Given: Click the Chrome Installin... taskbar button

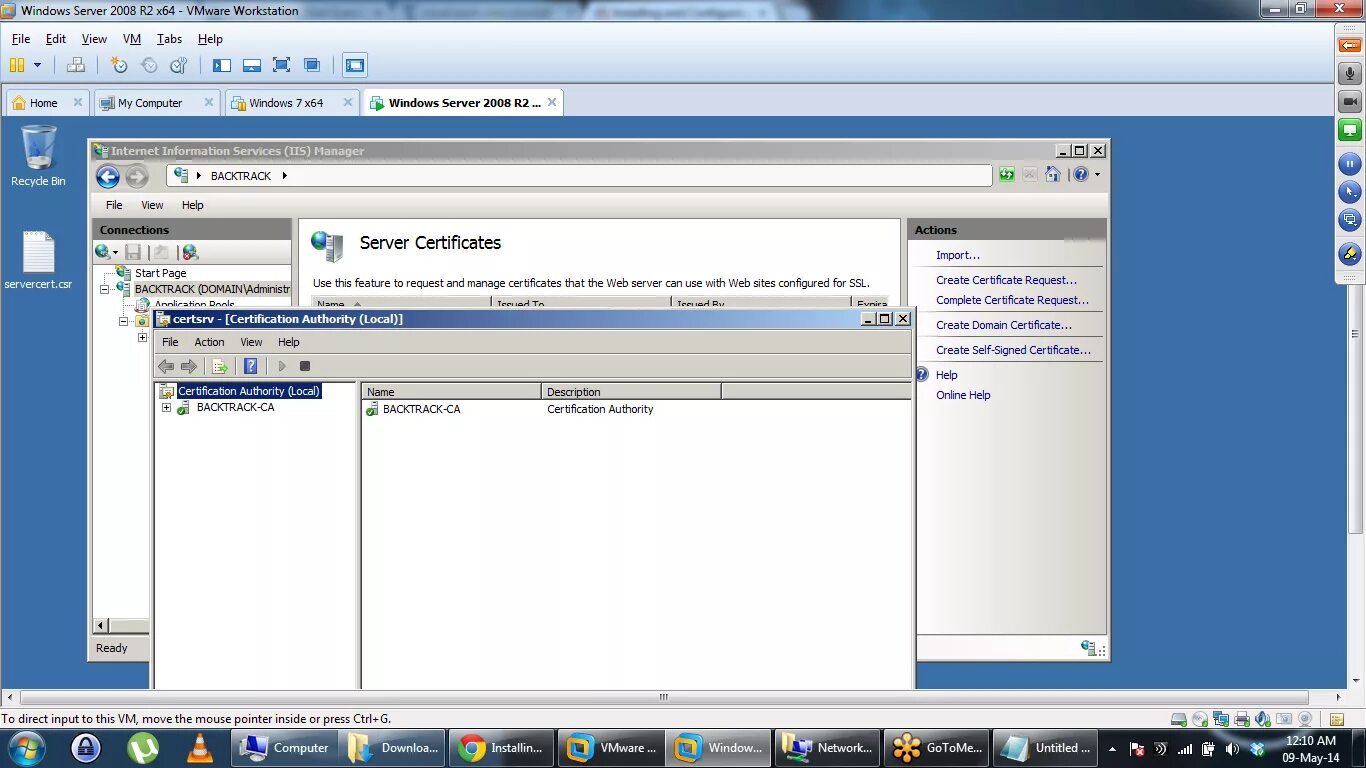Looking at the screenshot, I should pos(501,748).
